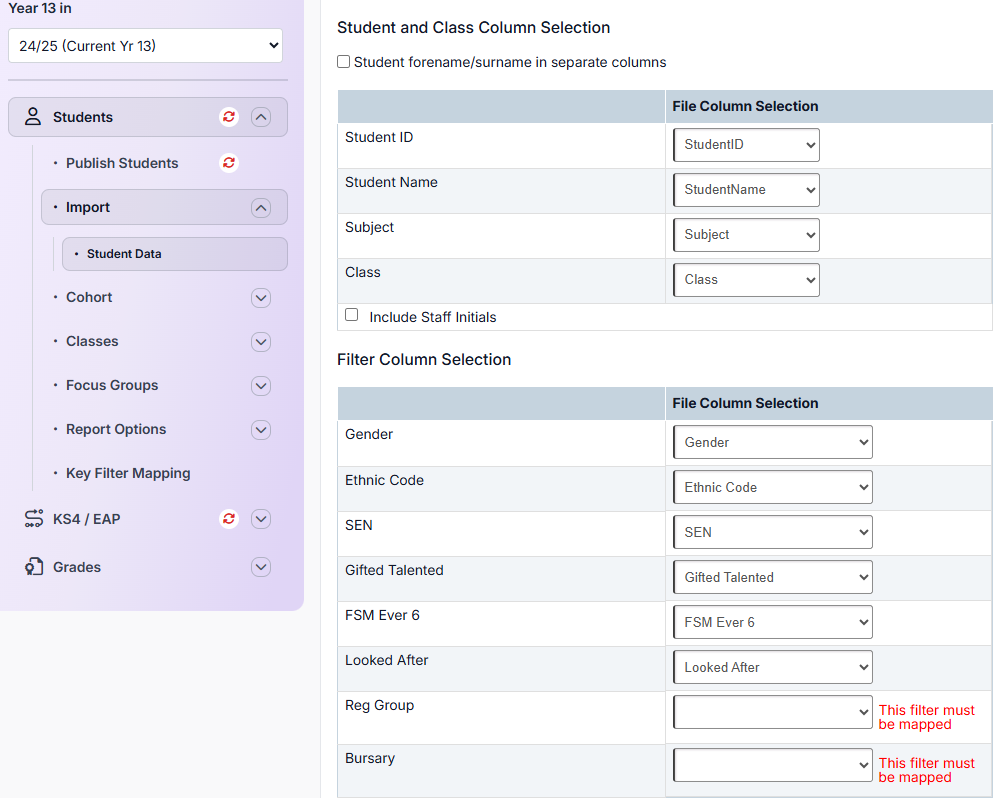Open the Reg Group mapping dropdown

[x=772, y=712]
